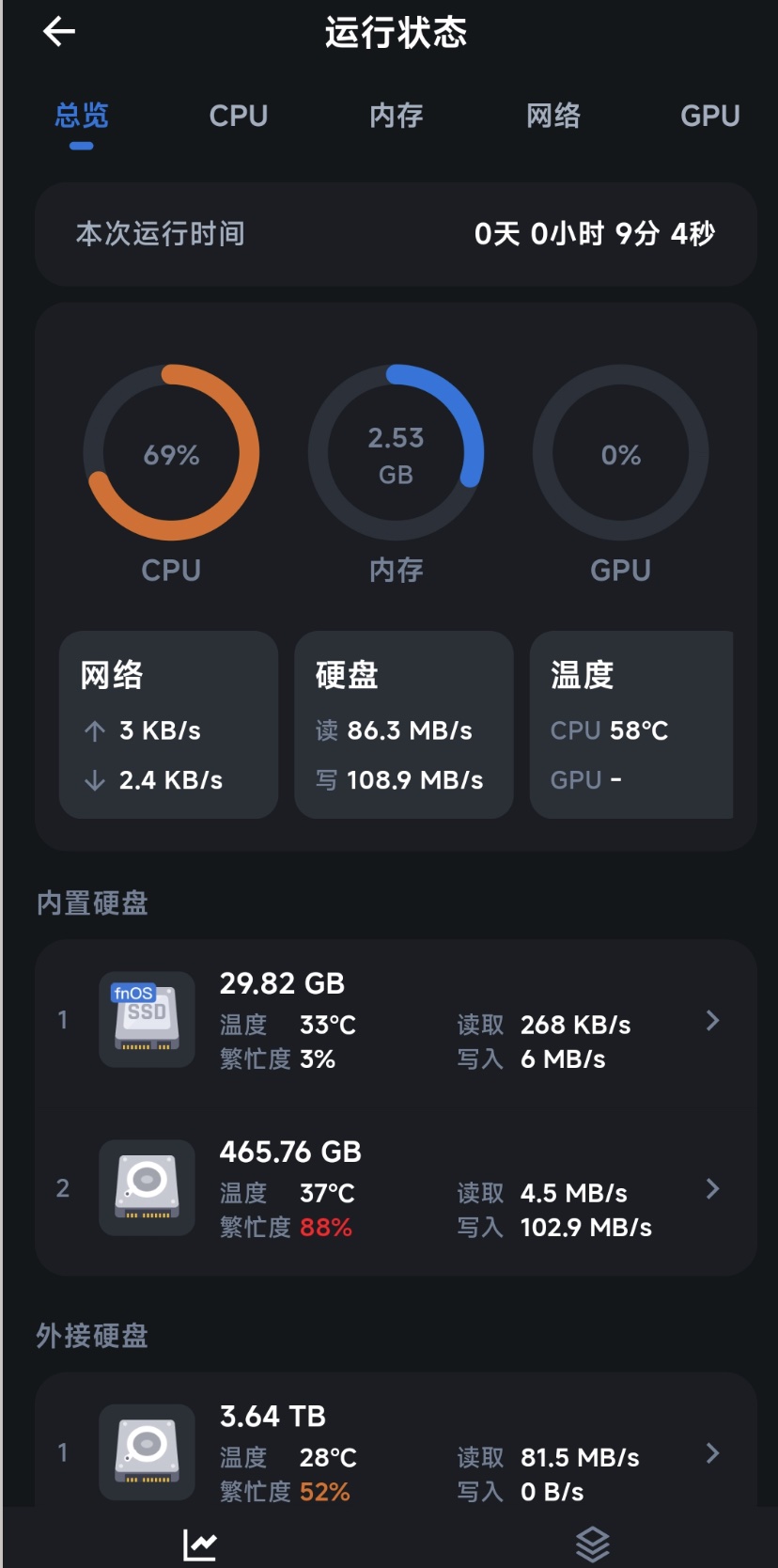This screenshot has height=1568, width=778.
Task: Tap the network download arrow icon
Action: pyautogui.click(x=94, y=779)
